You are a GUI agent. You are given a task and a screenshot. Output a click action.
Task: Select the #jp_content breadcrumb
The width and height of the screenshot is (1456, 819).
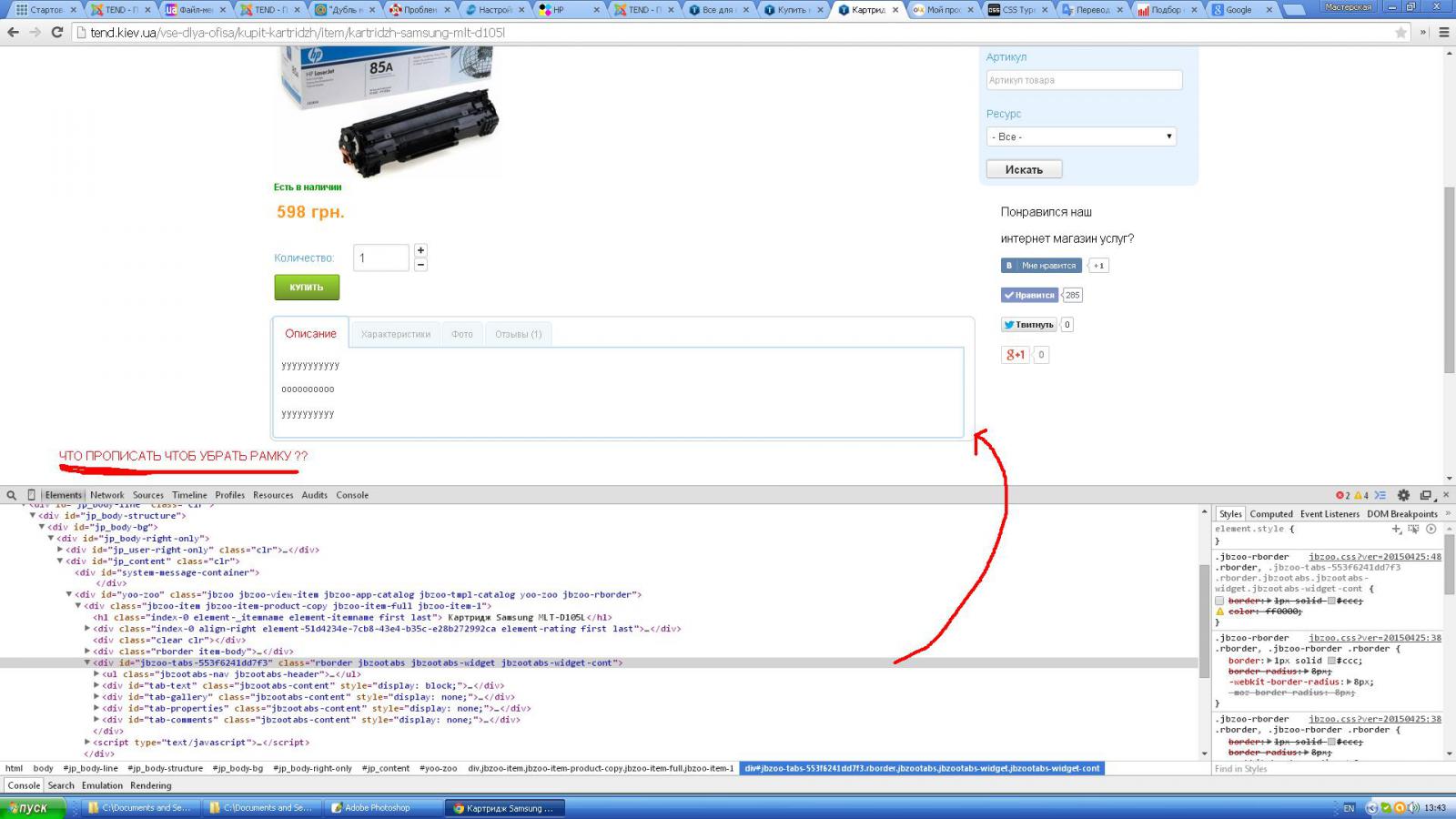(386, 768)
